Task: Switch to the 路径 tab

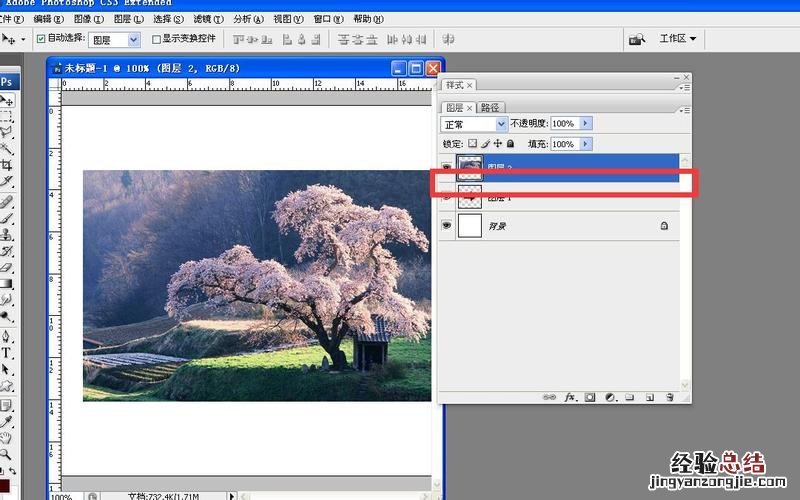Action: tap(490, 107)
